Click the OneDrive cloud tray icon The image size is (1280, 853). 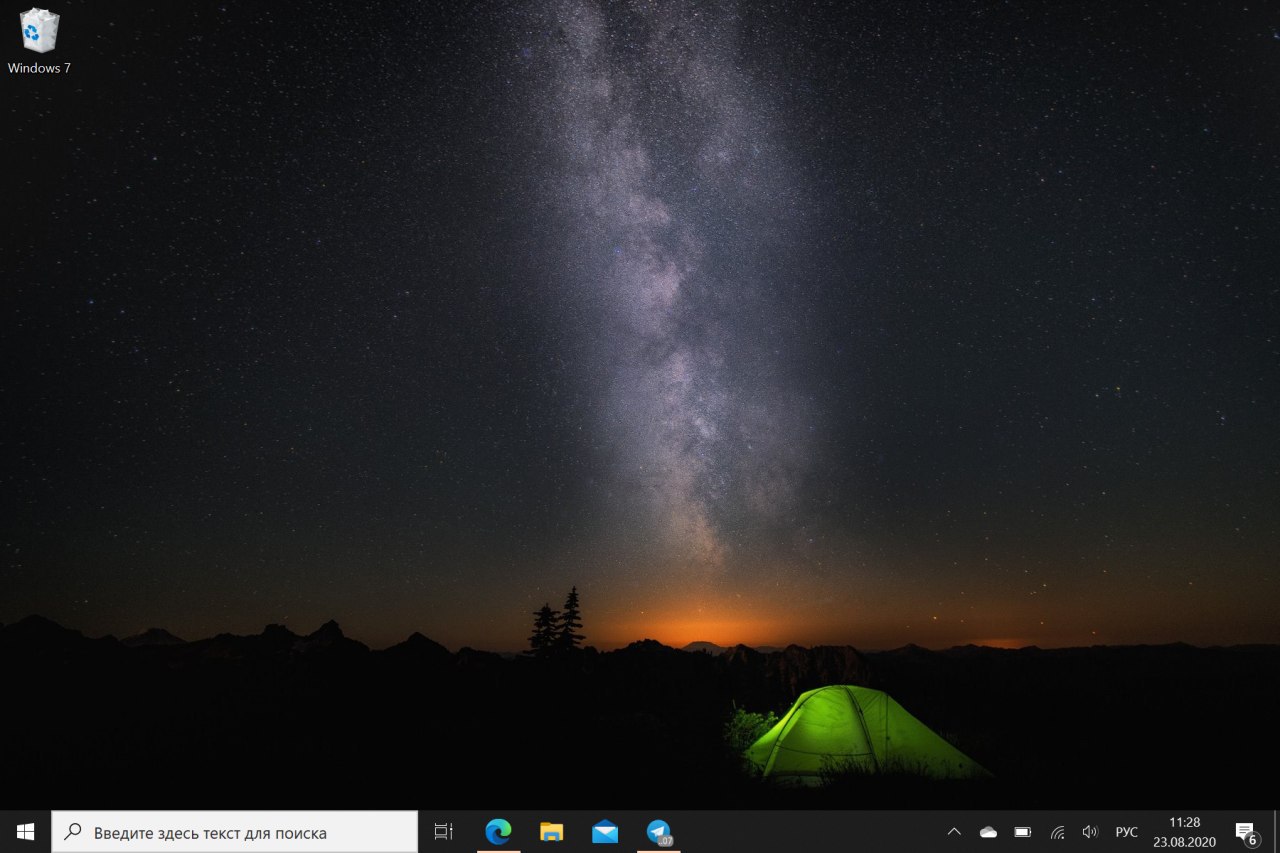988,831
